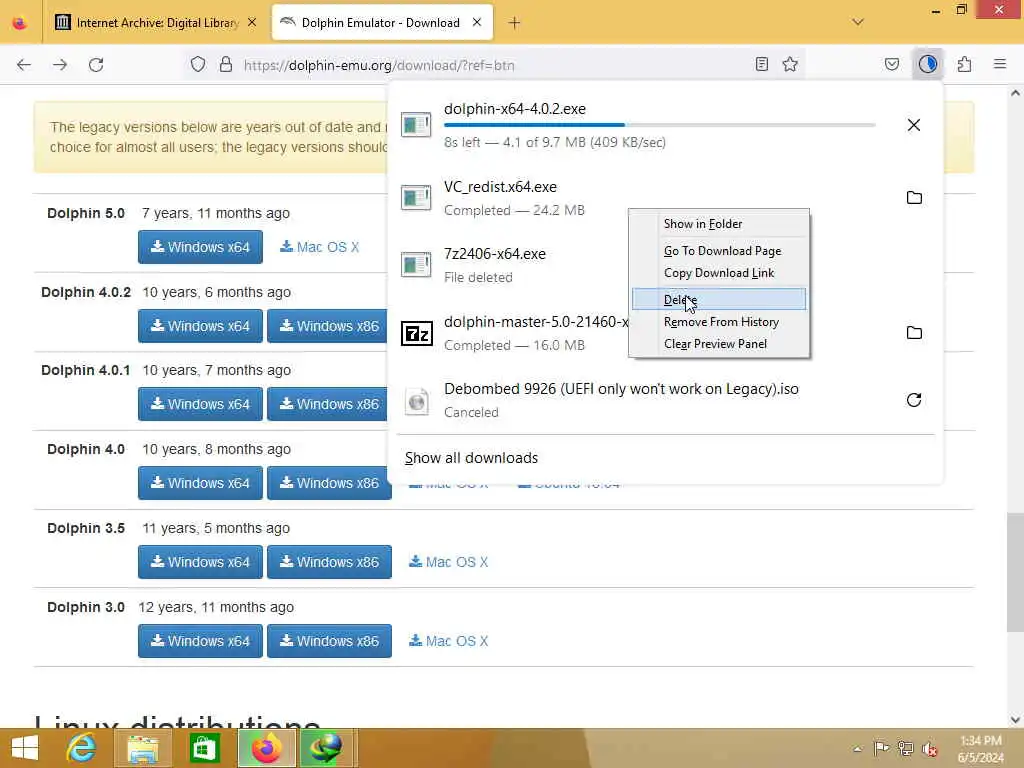
Task: Open a new browser tab
Action: pyautogui.click(x=515, y=23)
